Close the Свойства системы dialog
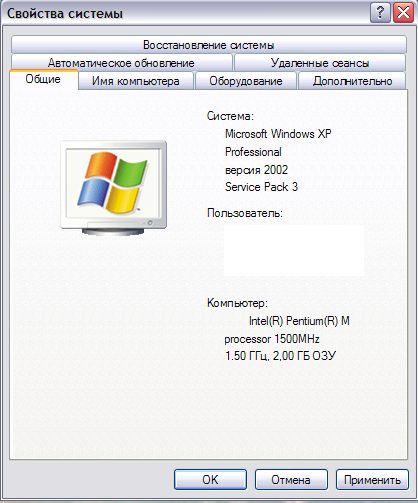 (403, 13)
